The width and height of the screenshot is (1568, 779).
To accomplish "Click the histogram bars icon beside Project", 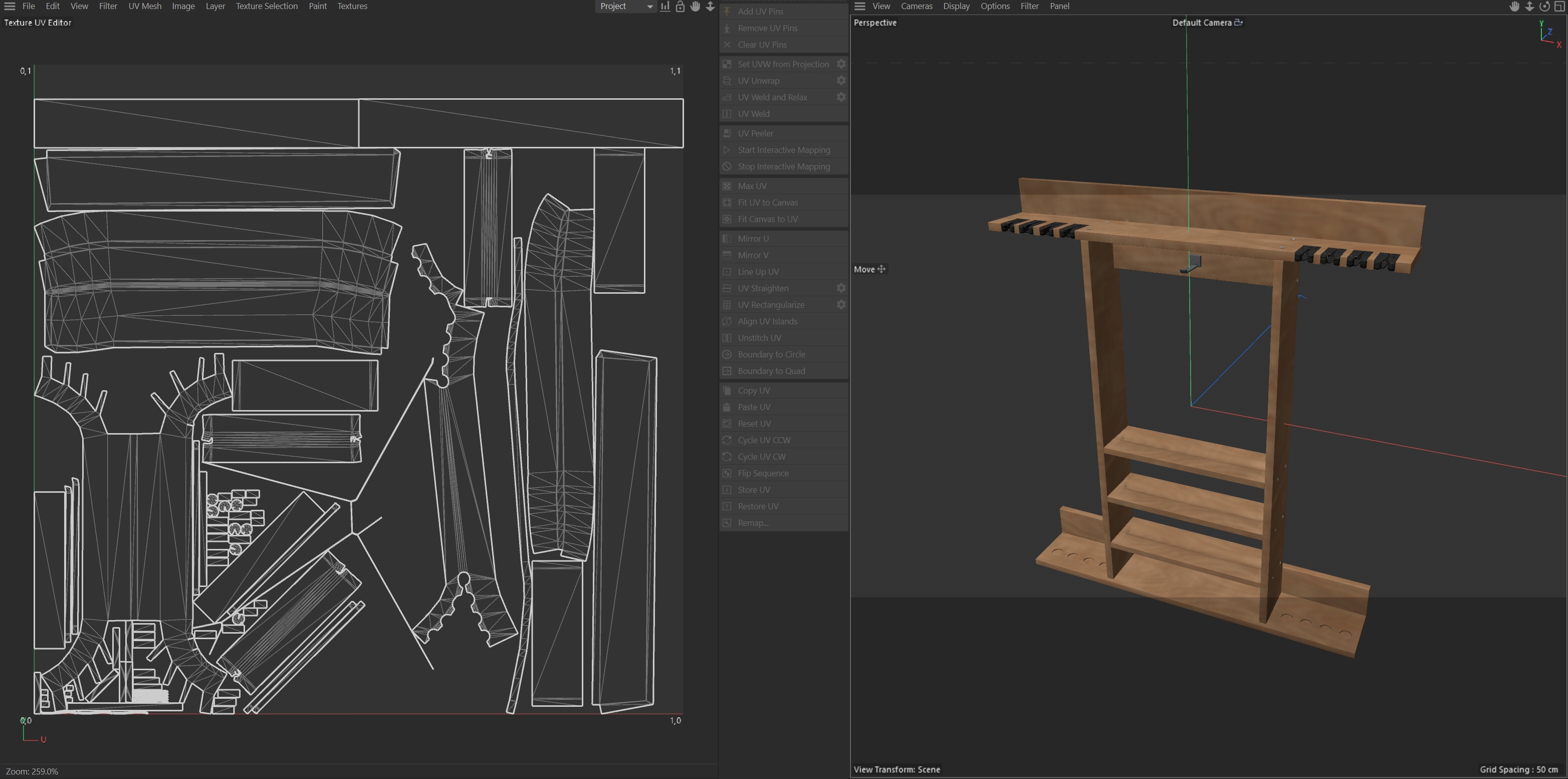I will click(665, 6).
